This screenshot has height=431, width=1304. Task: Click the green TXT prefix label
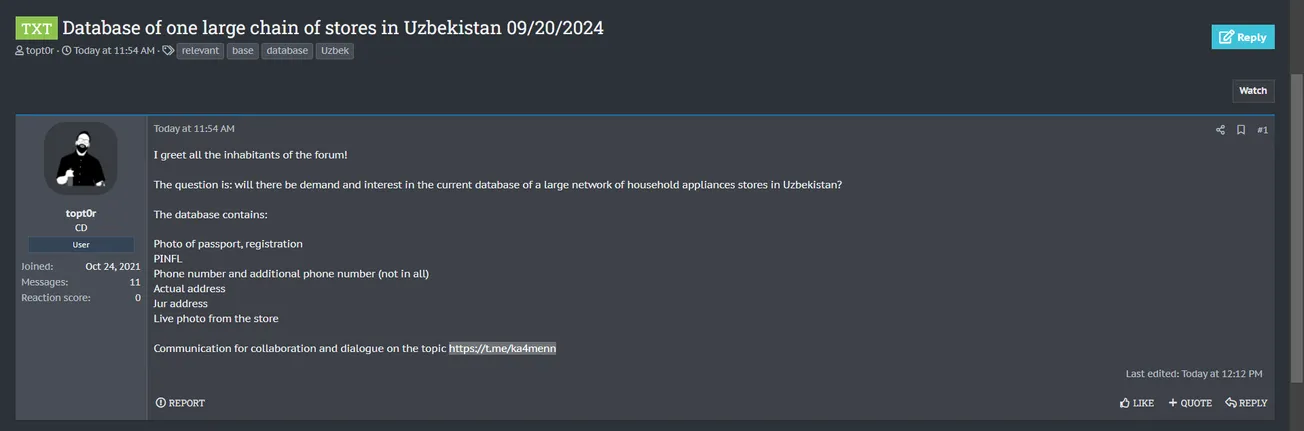click(37, 28)
